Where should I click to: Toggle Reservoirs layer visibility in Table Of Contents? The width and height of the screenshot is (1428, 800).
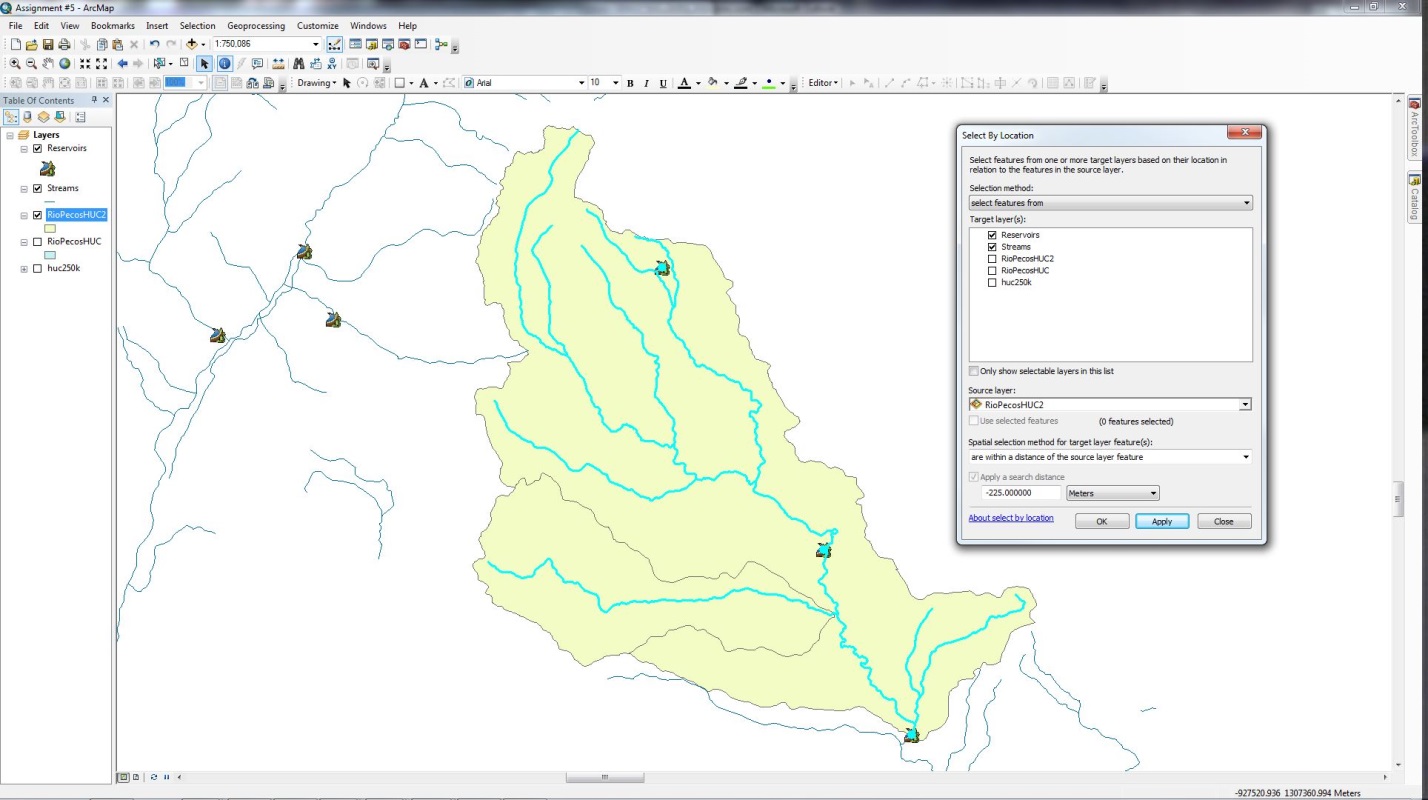point(38,148)
